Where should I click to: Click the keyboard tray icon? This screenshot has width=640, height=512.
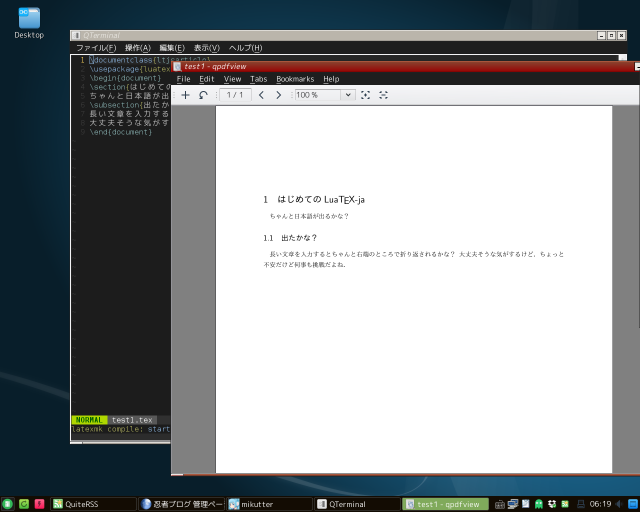(500, 504)
